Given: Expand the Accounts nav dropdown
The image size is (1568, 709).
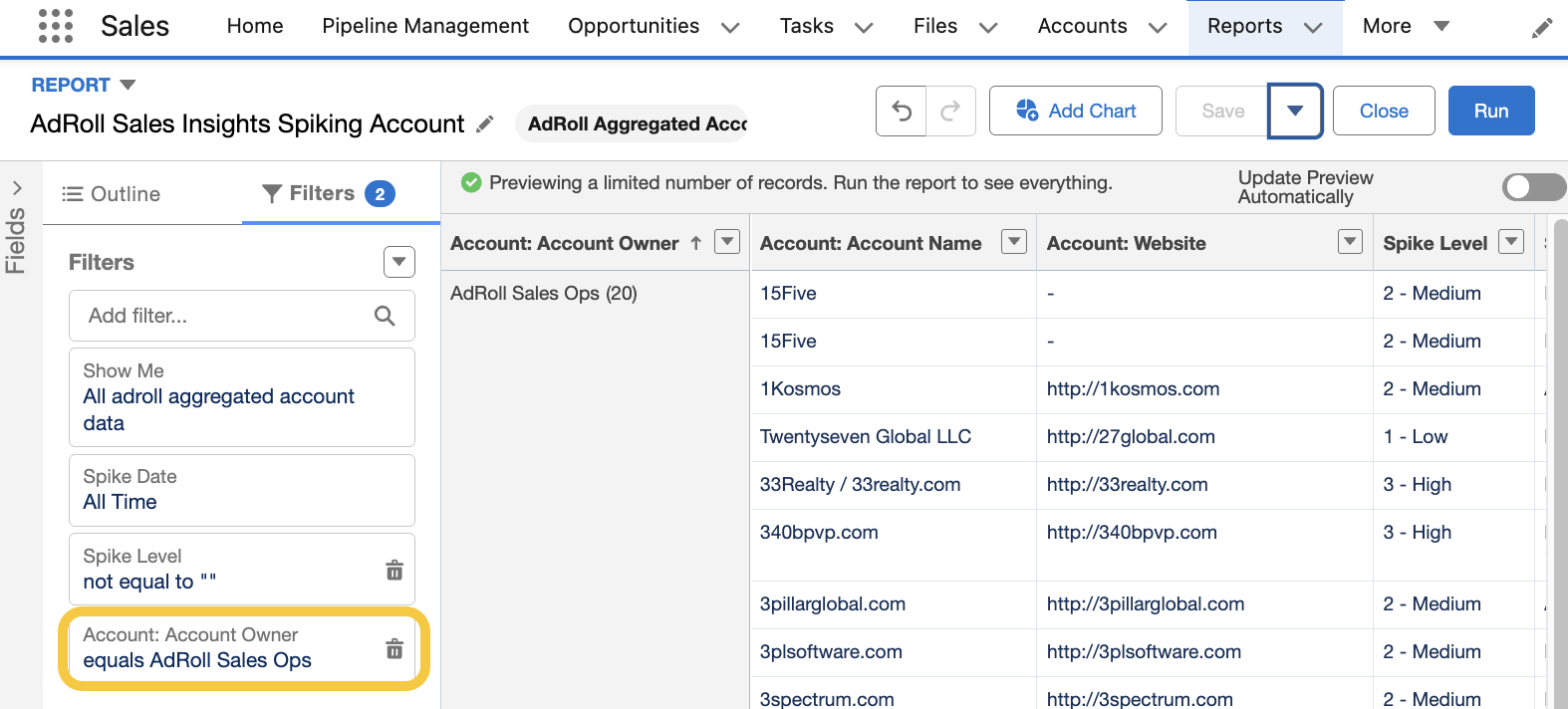Looking at the screenshot, I should 1158,28.
